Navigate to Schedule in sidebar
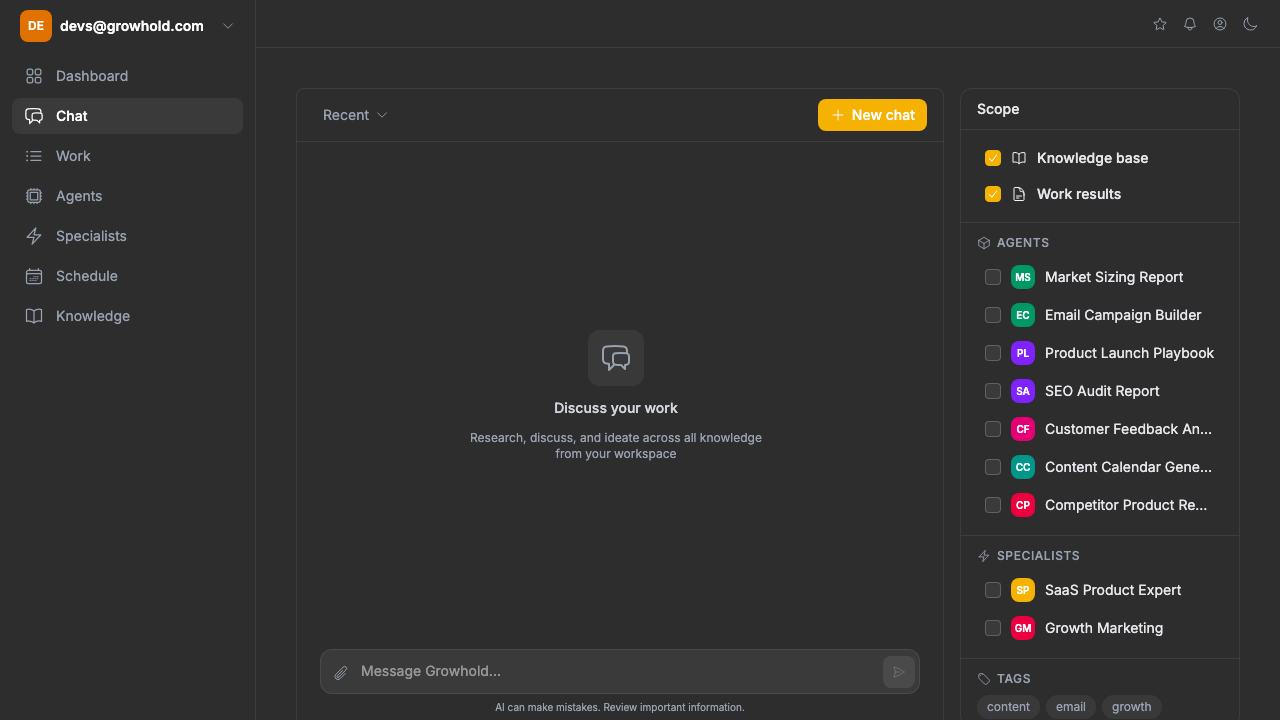This screenshot has width=1280, height=720. tap(87, 276)
